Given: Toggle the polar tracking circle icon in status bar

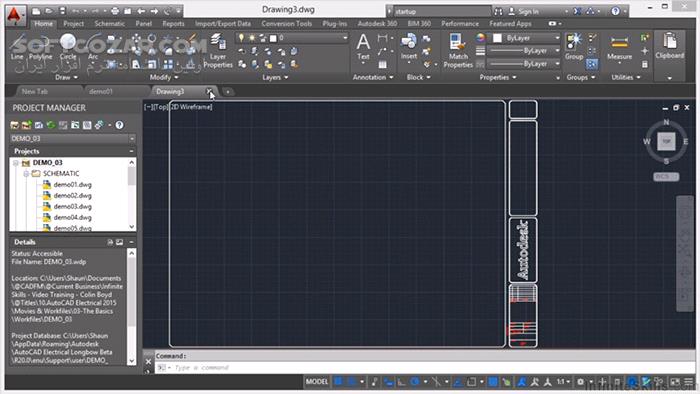Looking at the screenshot, I should point(415,382).
